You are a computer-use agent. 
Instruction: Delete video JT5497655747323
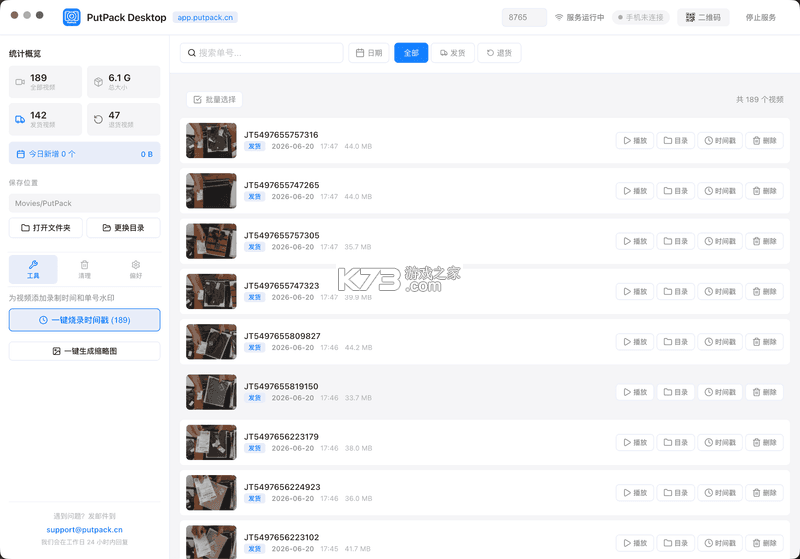[x=764, y=291]
